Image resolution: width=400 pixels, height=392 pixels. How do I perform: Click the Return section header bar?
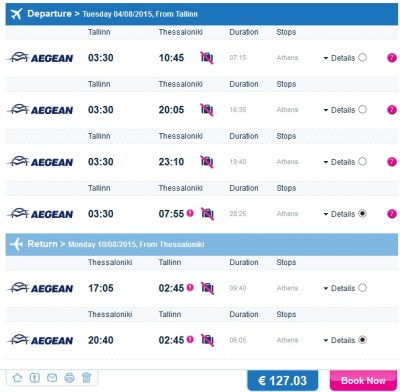(x=202, y=244)
